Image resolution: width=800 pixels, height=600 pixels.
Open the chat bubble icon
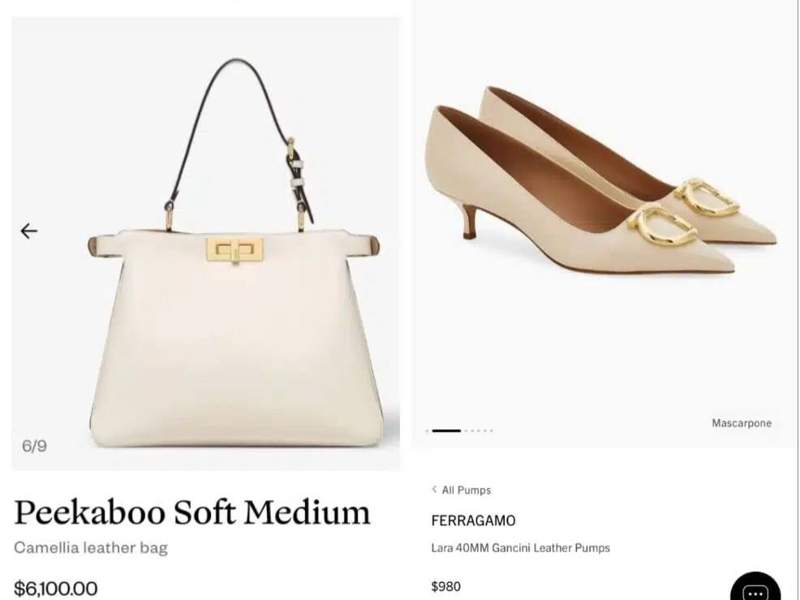755,586
